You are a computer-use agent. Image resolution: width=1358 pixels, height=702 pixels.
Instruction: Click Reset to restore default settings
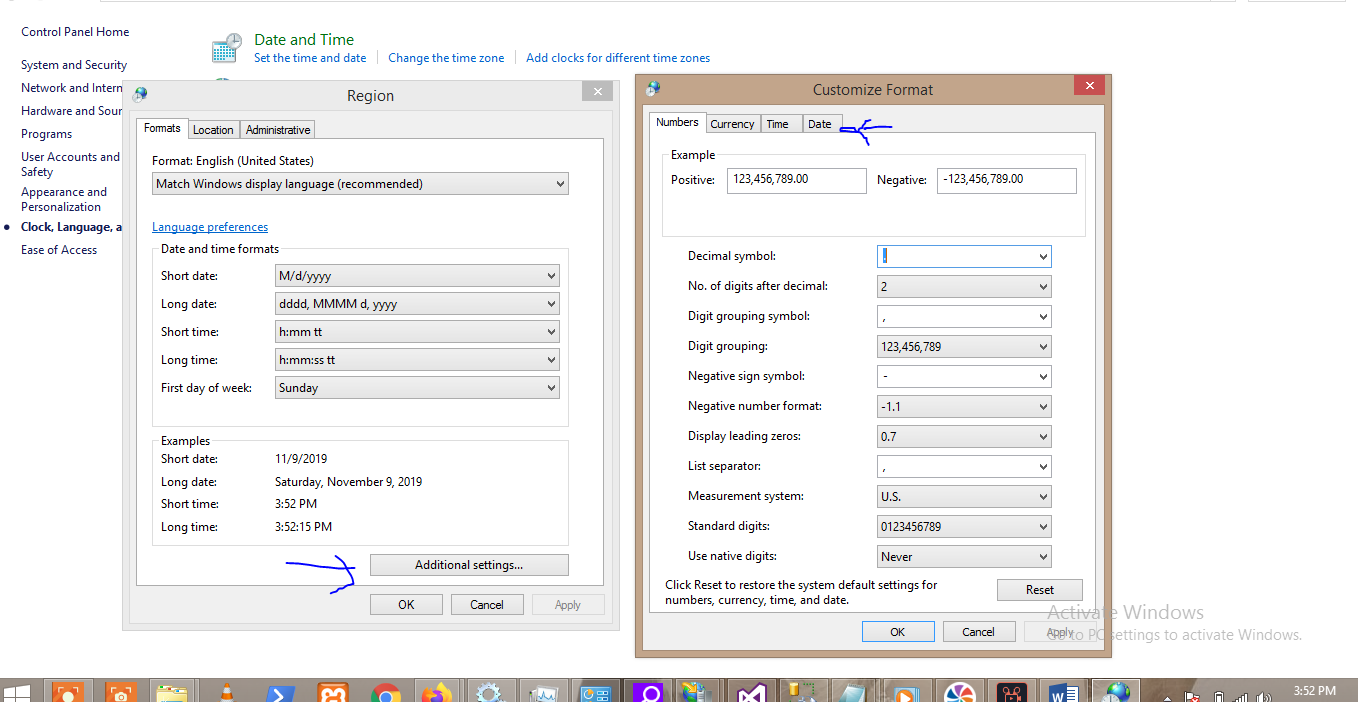[1039, 589]
